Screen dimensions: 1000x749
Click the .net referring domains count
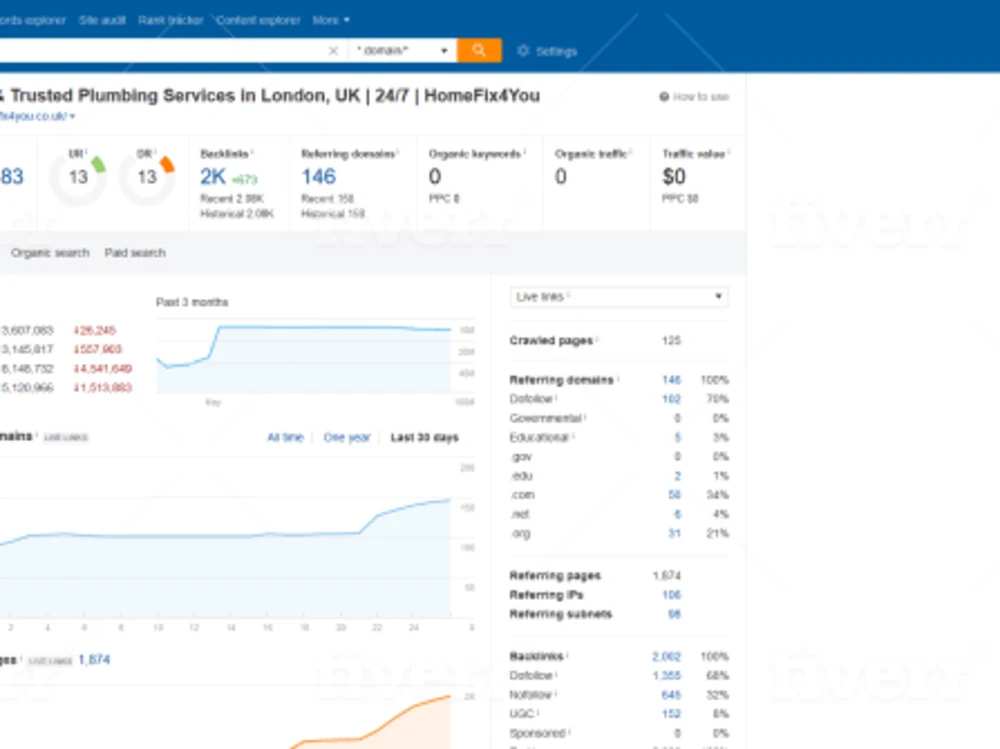(677, 514)
